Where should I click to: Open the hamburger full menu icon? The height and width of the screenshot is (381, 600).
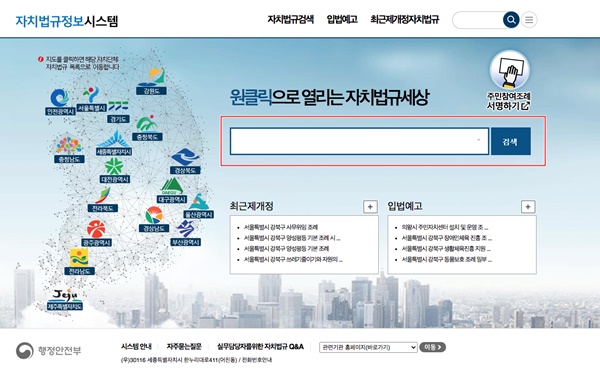coord(529,20)
